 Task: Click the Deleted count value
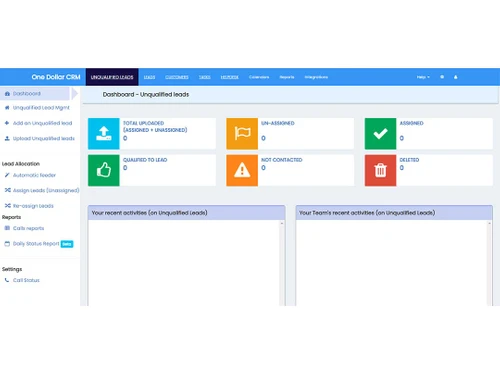(x=402, y=168)
